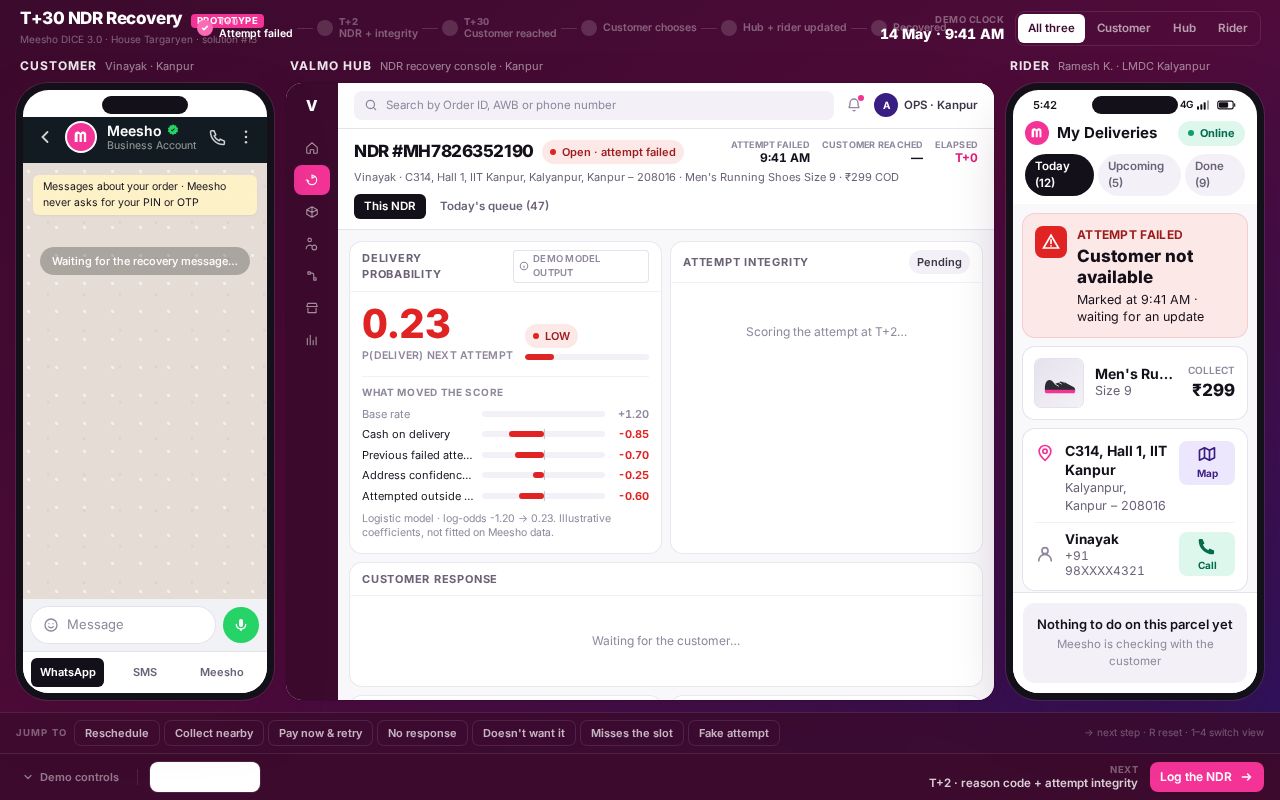This screenshot has height=800, width=1280.
Task: Open the Home icon in the hub sidebar
Action: [312, 148]
